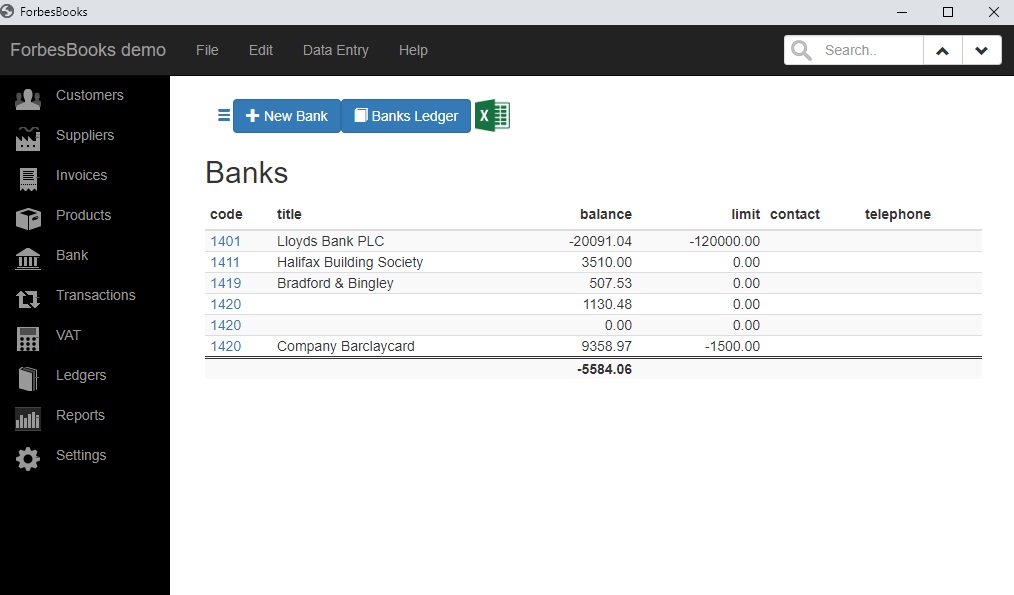Open VAT calculator icon
This screenshot has width=1014, height=595.
click(x=28, y=339)
